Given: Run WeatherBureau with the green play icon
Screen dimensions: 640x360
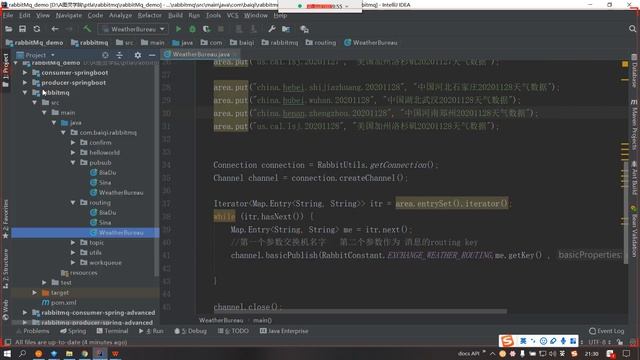Looking at the screenshot, I should tap(178, 29).
